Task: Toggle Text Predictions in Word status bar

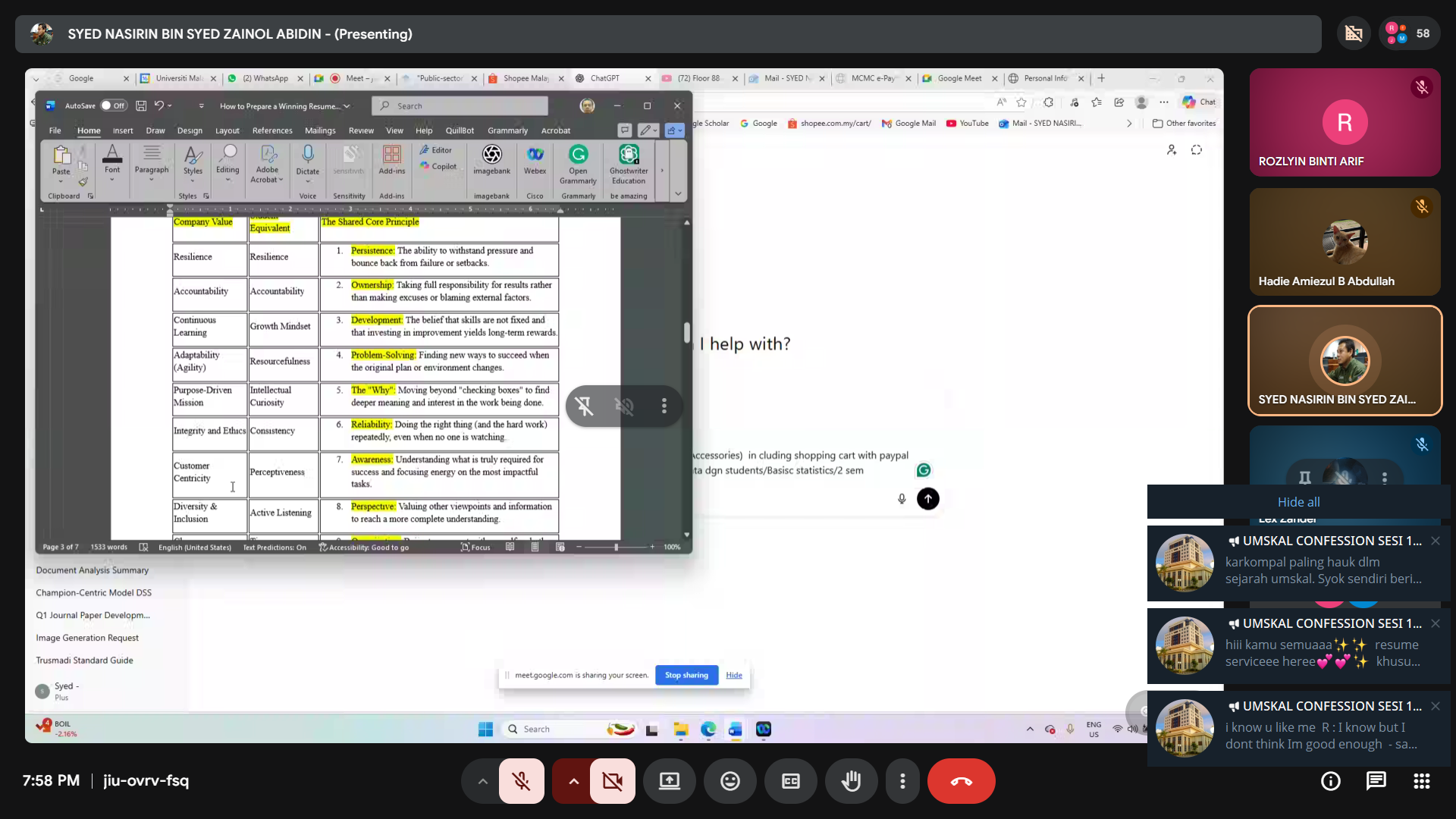Action: (275, 548)
